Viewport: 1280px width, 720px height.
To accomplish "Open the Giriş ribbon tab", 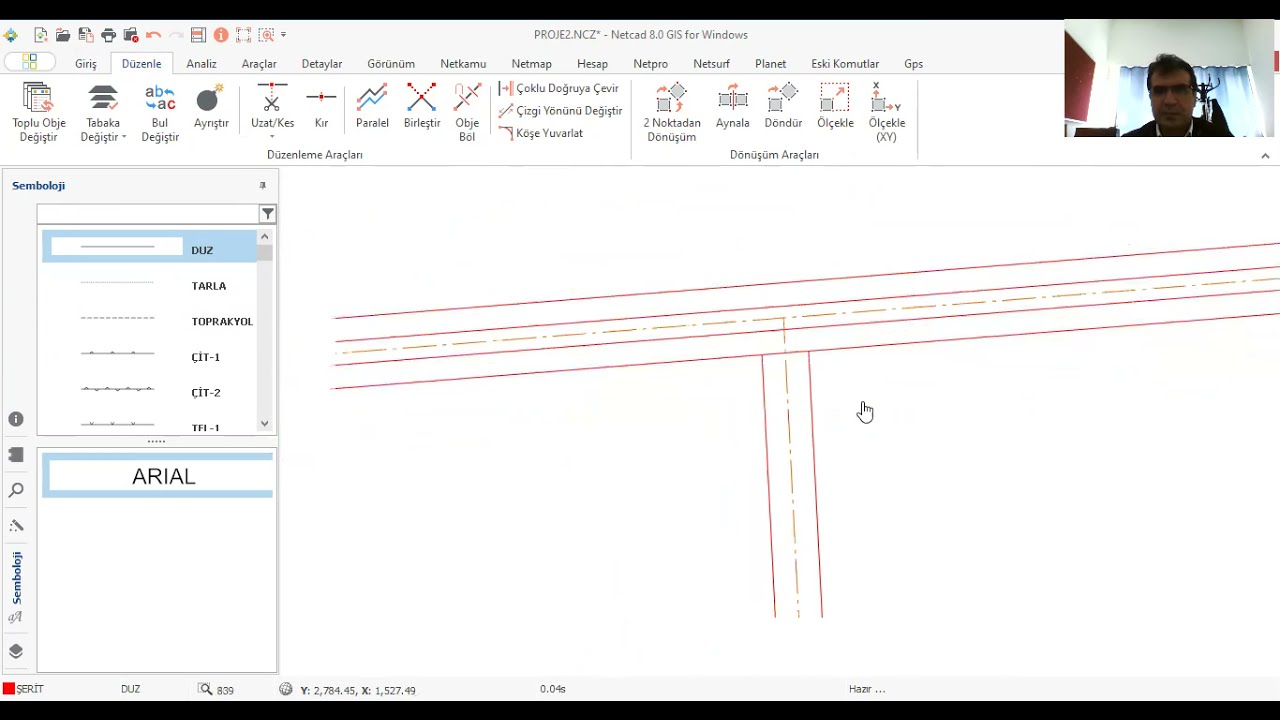I will pyautogui.click(x=86, y=64).
